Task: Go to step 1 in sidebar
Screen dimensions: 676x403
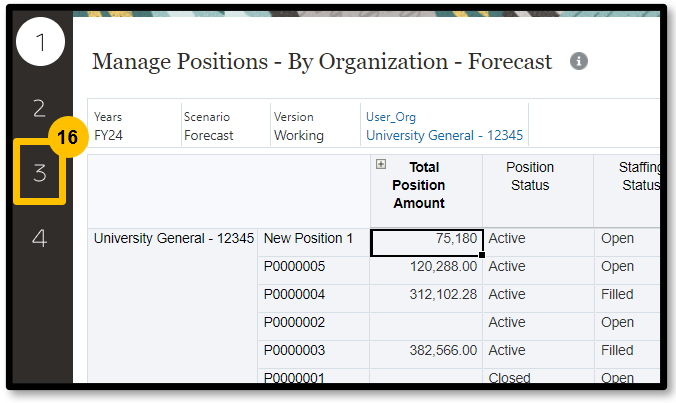Action: (40, 42)
